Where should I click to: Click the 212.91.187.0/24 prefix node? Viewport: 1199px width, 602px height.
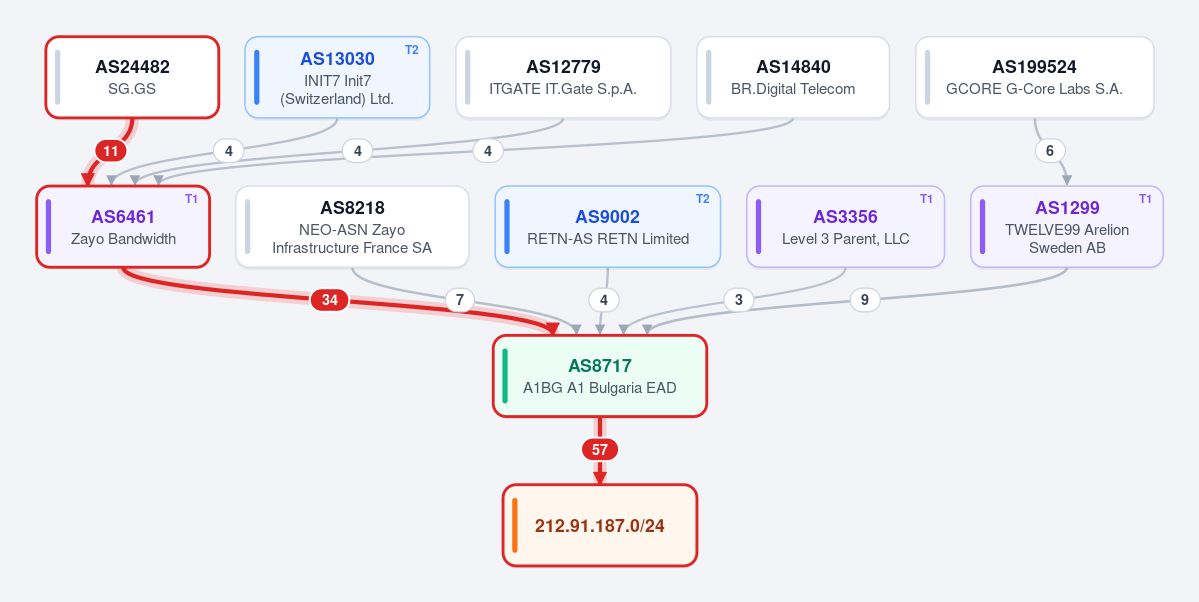[600, 526]
